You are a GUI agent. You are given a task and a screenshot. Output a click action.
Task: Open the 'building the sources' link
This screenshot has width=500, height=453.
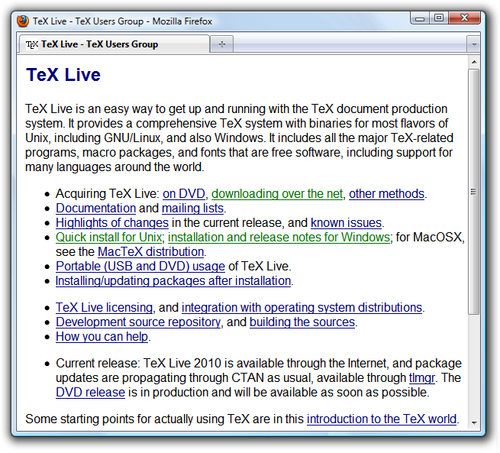tap(302, 322)
